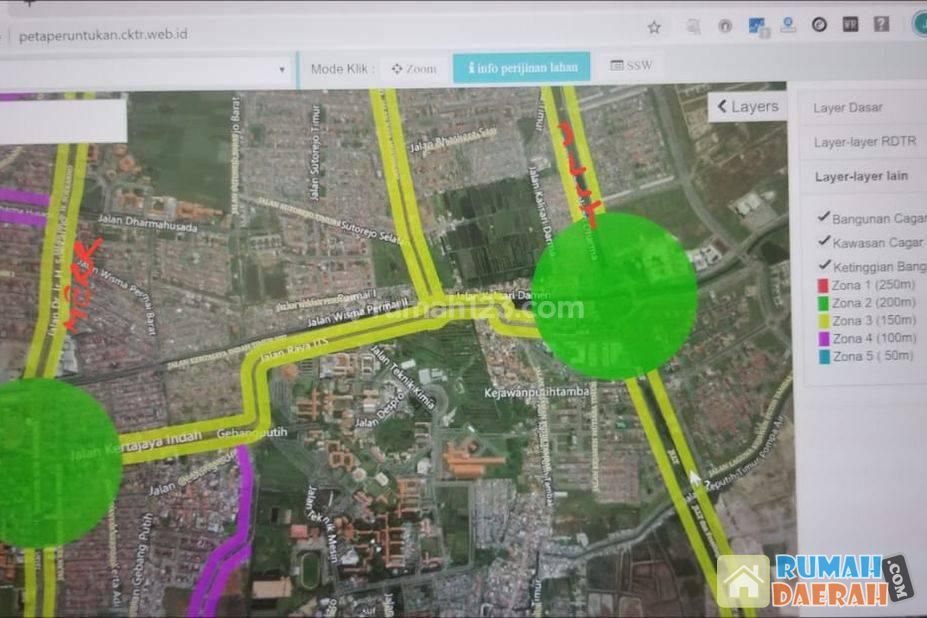
Task: Click the black circular extension icon
Action: tap(819, 25)
